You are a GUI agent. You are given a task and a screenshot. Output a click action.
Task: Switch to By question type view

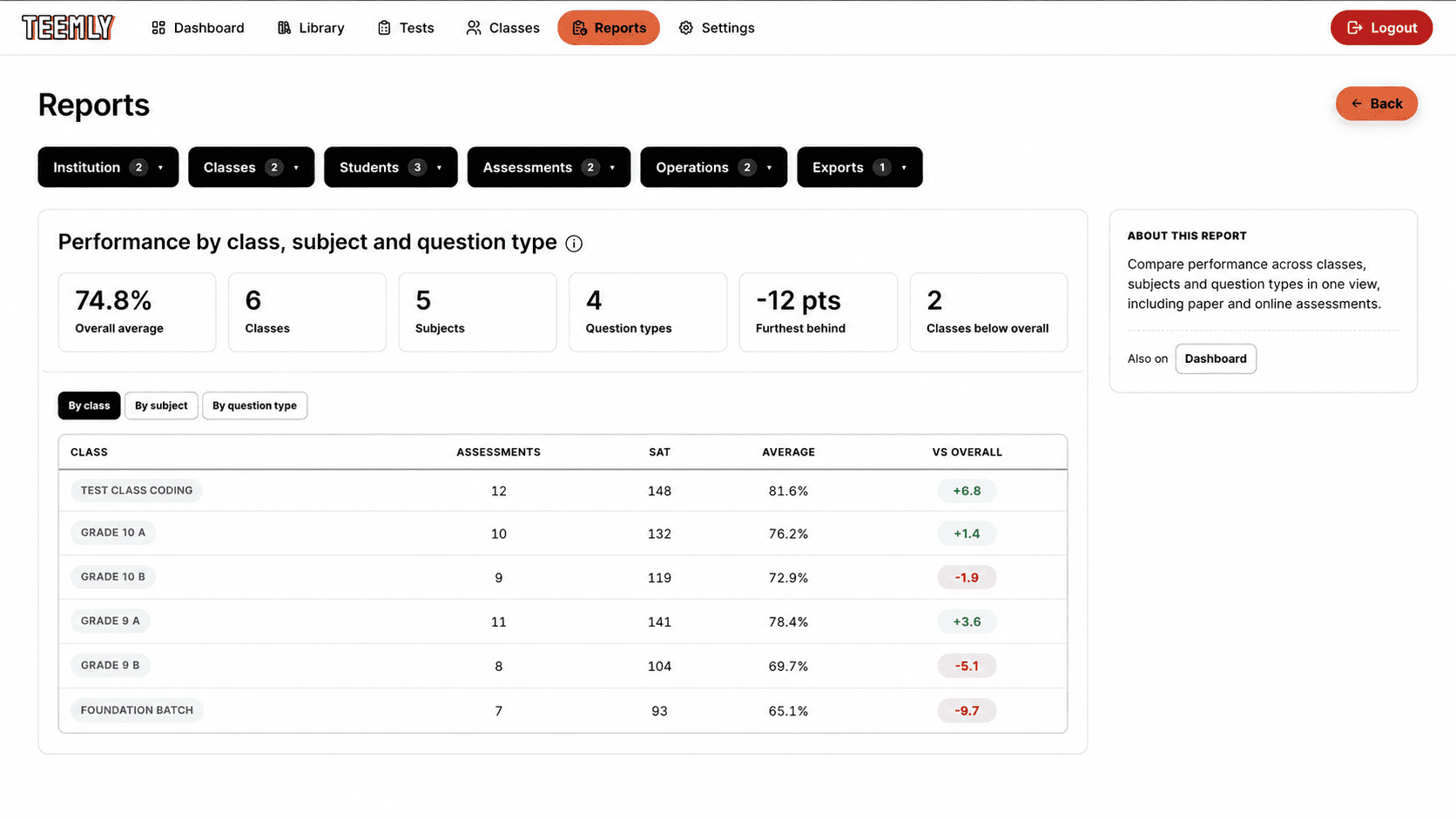(x=254, y=406)
